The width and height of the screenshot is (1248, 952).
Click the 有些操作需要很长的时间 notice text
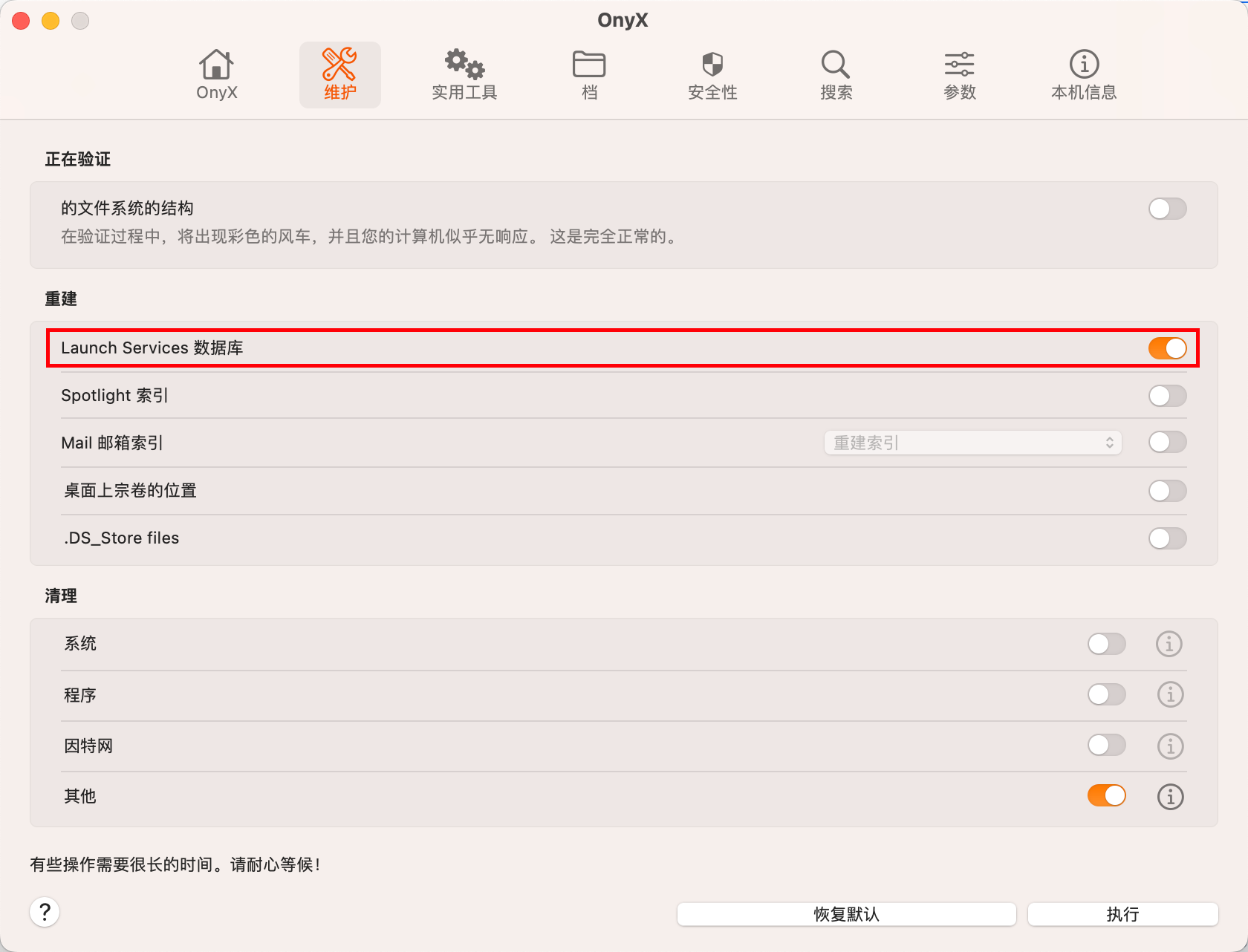coord(175,864)
